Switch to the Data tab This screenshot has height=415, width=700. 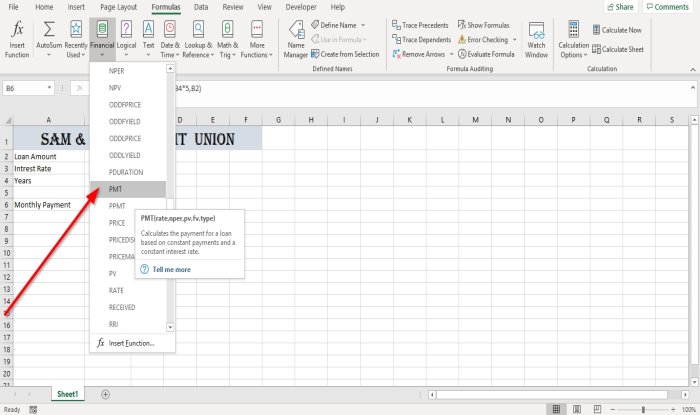pyautogui.click(x=201, y=7)
